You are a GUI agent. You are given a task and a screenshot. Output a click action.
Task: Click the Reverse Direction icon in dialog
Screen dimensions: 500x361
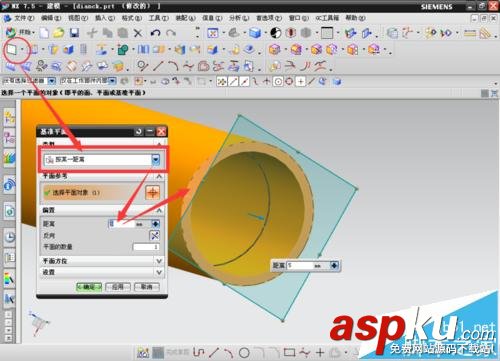pos(154,235)
